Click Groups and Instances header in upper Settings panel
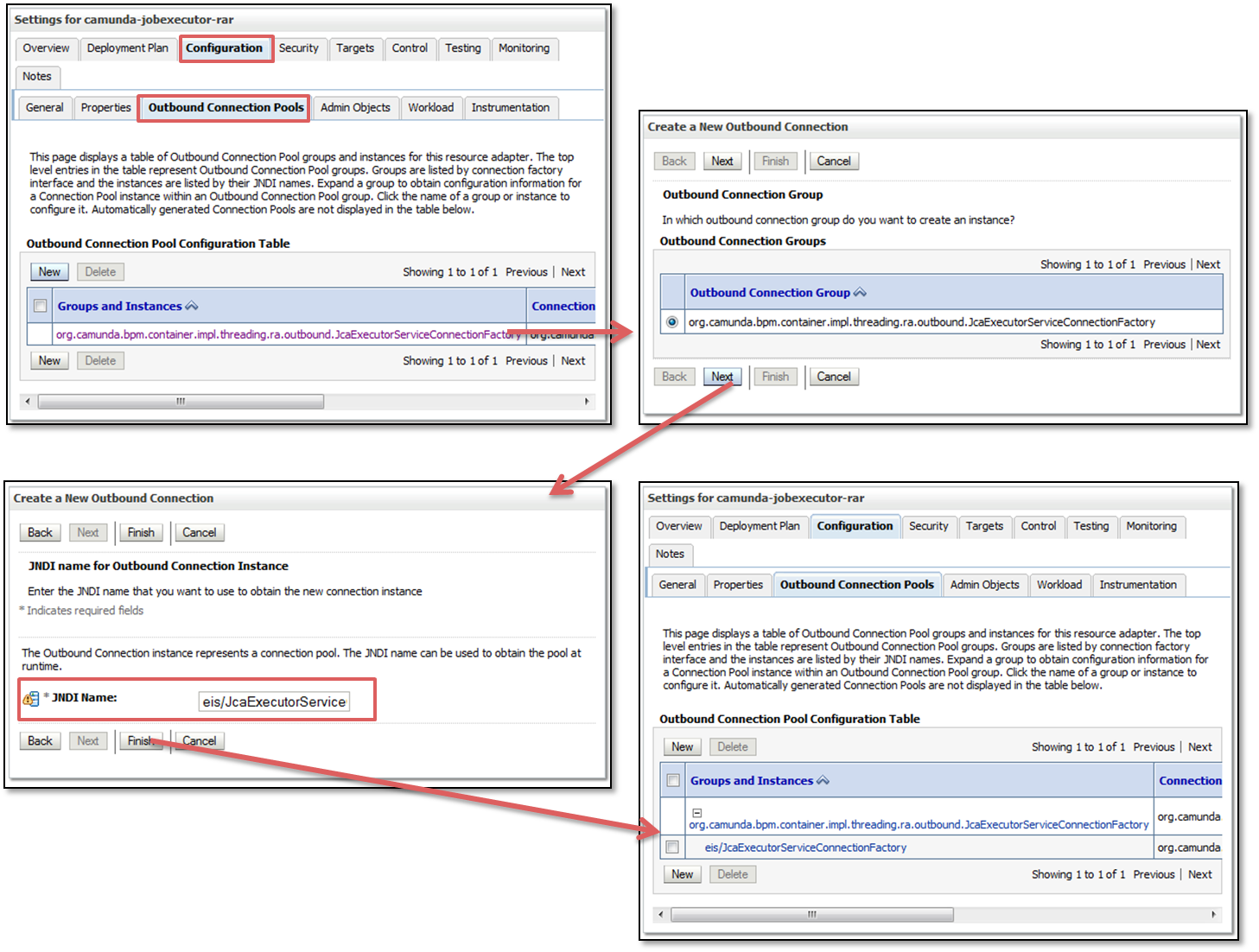This screenshot has height=952, width=1259. (x=120, y=306)
